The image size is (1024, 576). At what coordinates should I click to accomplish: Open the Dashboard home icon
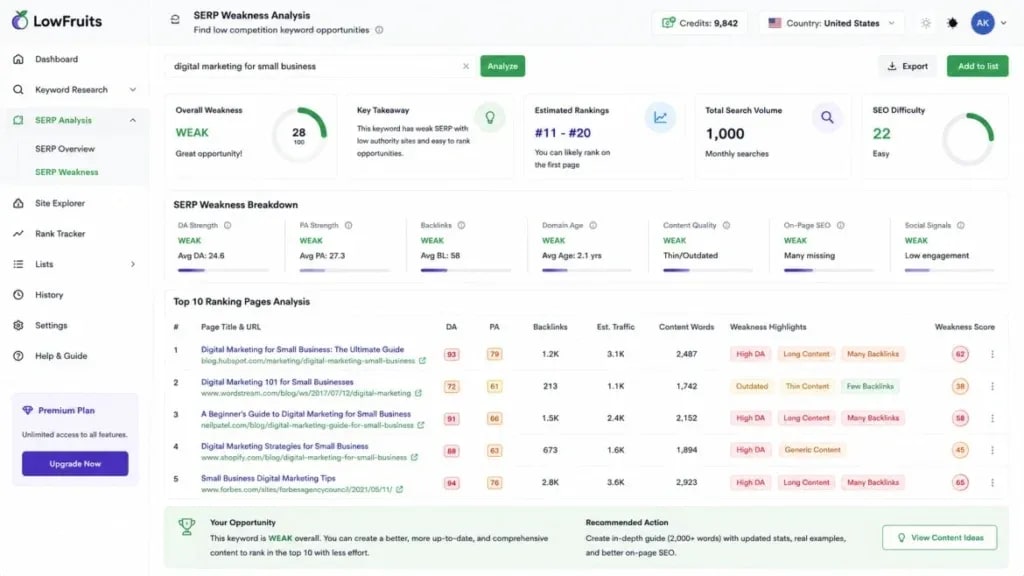coord(18,59)
